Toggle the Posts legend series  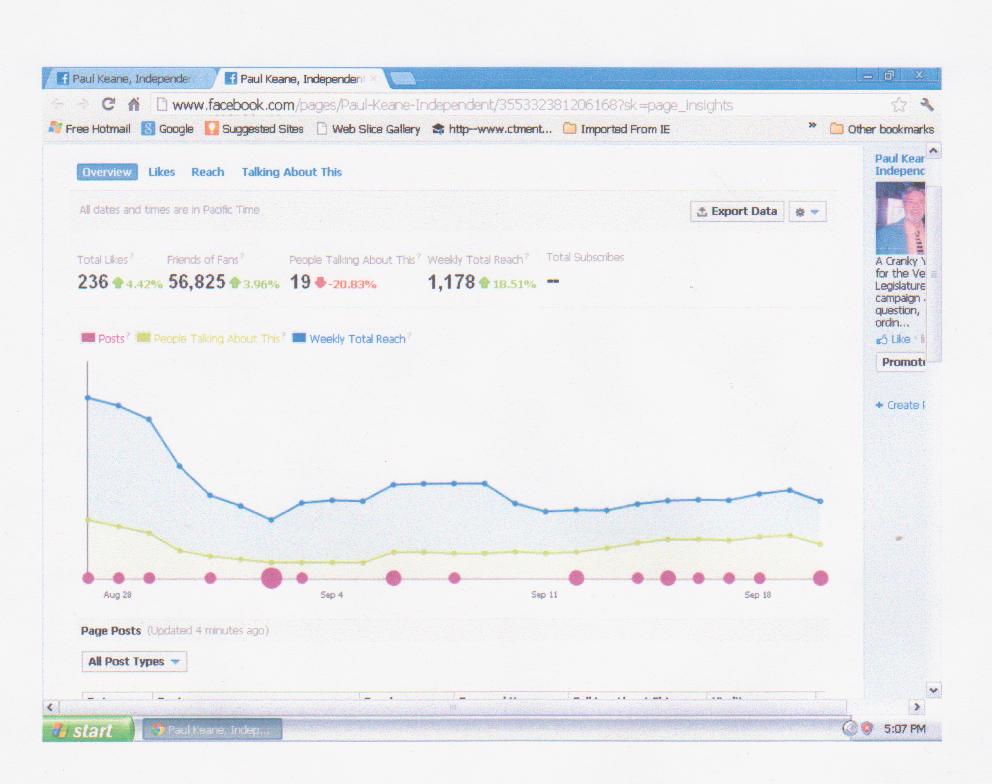click(104, 339)
